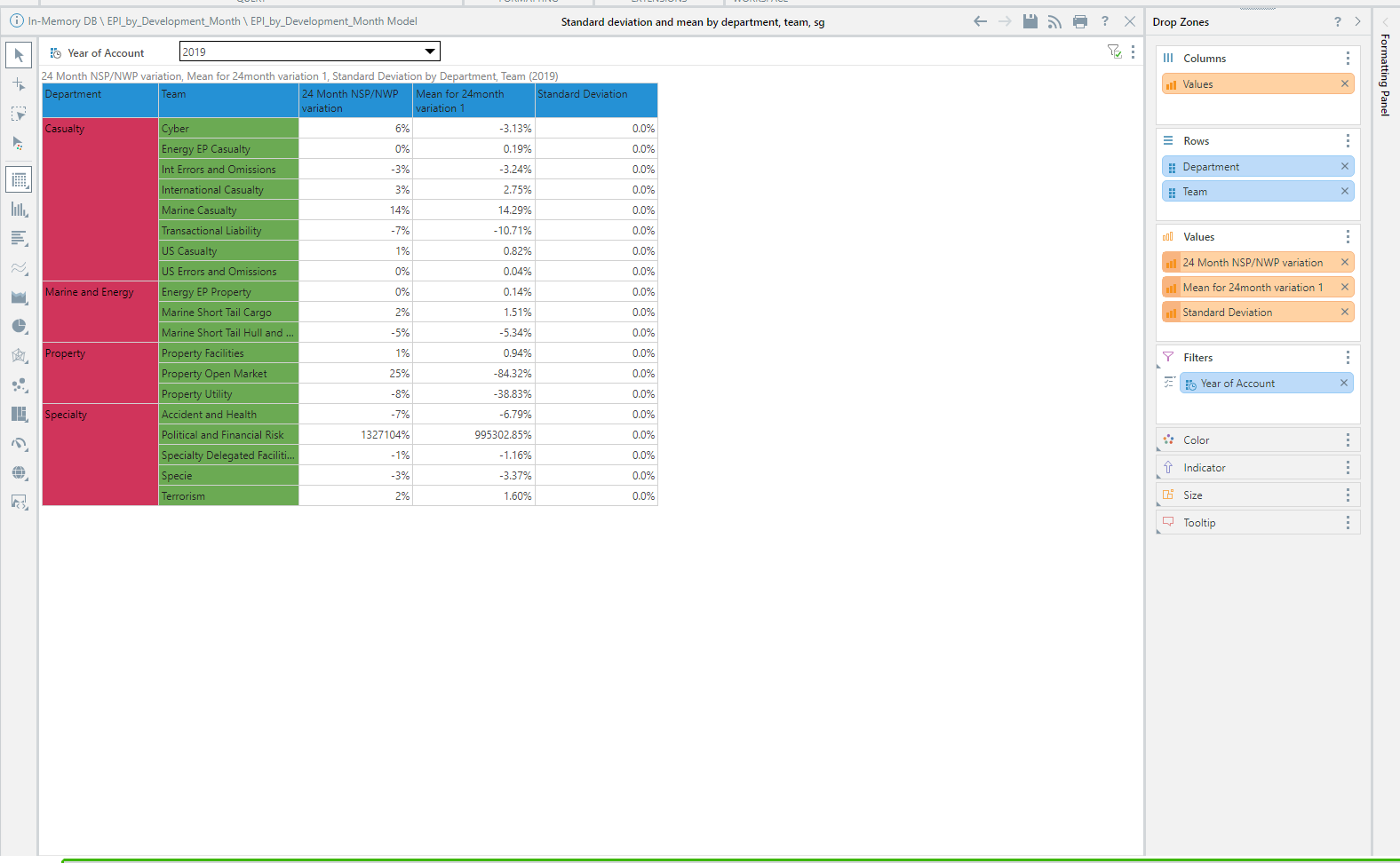Click the 1327104% value cell
The width and height of the screenshot is (1400, 863).
pos(355,434)
